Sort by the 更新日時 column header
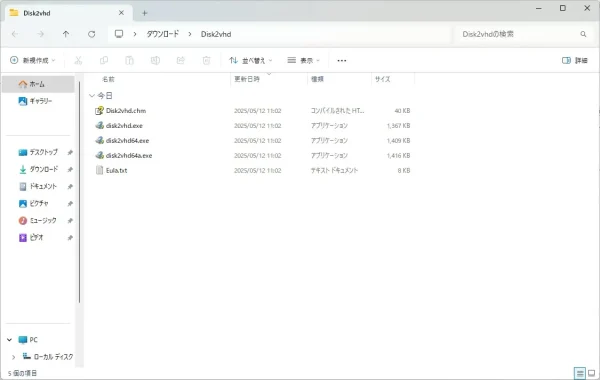Screen dimensions: 600x380 (x=247, y=79)
